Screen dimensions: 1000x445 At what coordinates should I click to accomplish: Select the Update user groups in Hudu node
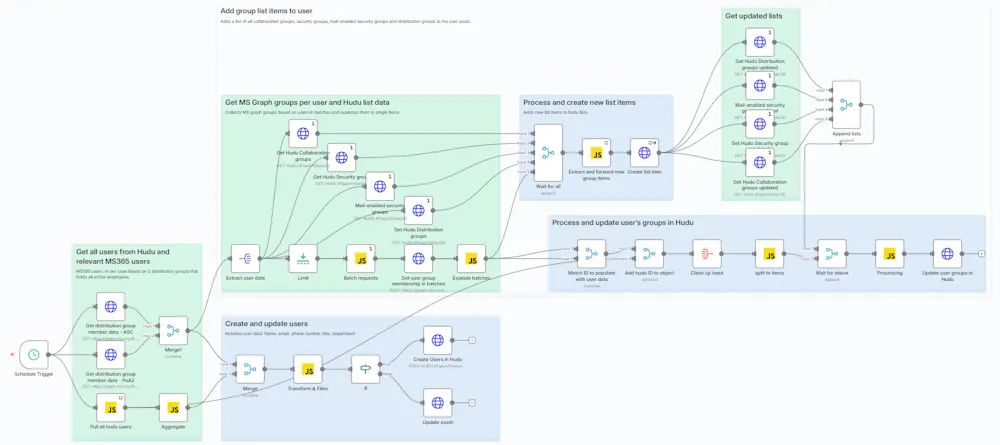tap(947, 254)
